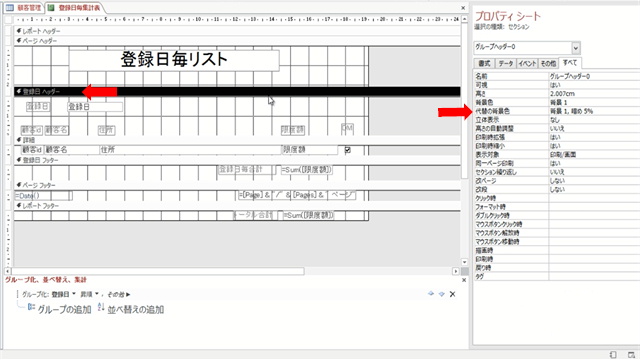Viewport: 640px width, 360px height.
Task: Toggle the DM checkbox in detail section
Action: pyautogui.click(x=347, y=150)
